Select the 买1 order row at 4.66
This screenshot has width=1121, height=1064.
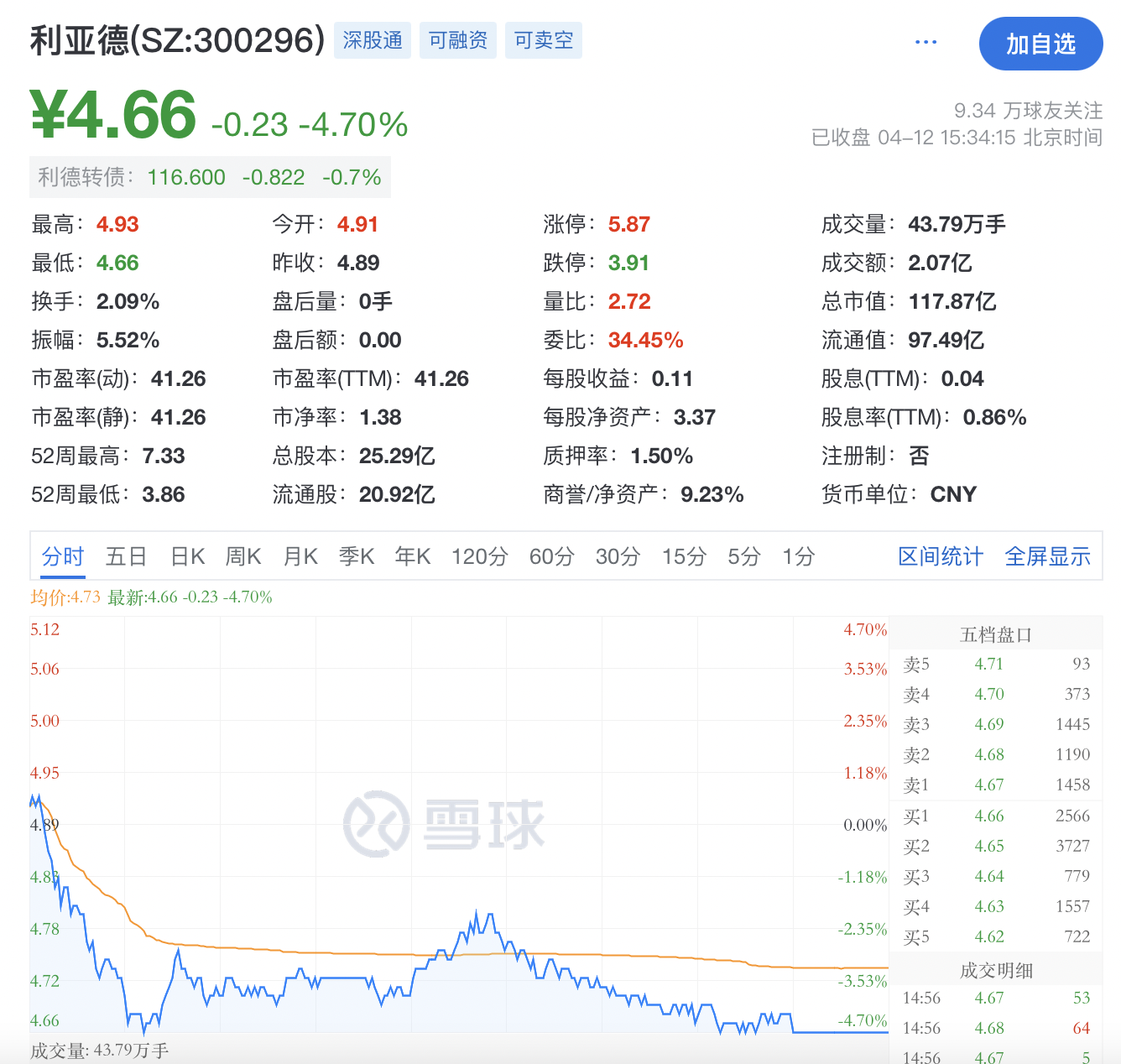click(x=996, y=816)
